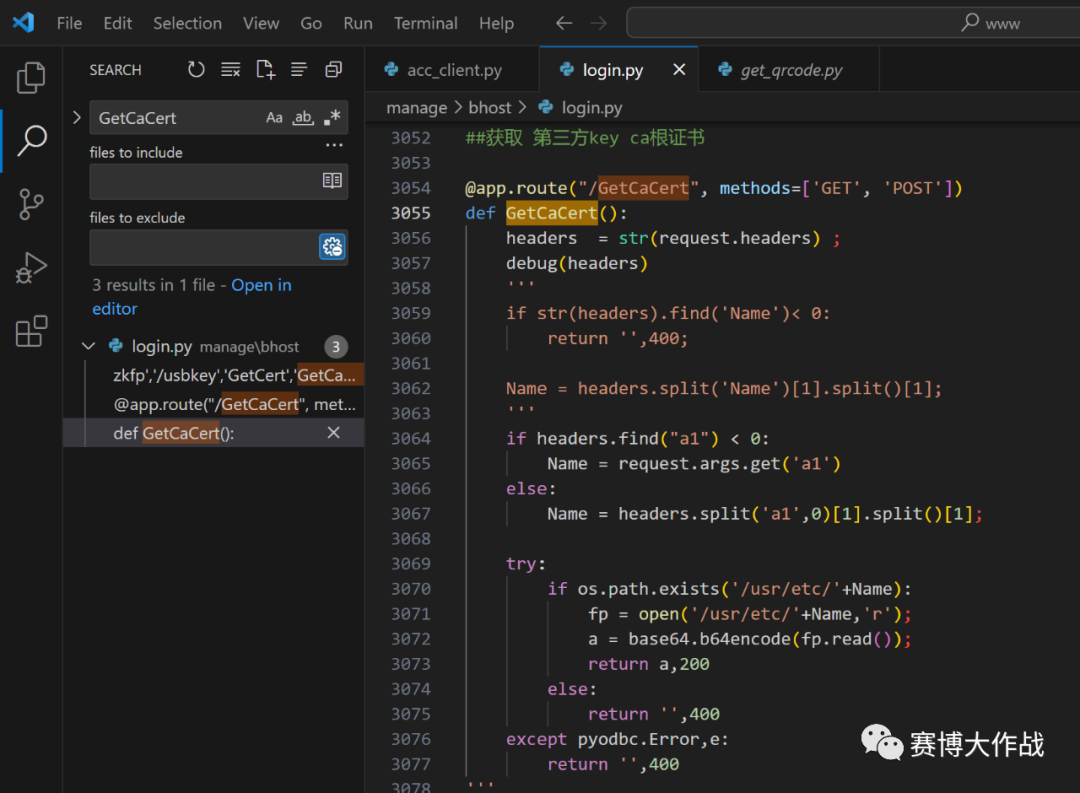
Task: Open result zkfp','/usbkey','GetCert'
Action: coord(234,375)
